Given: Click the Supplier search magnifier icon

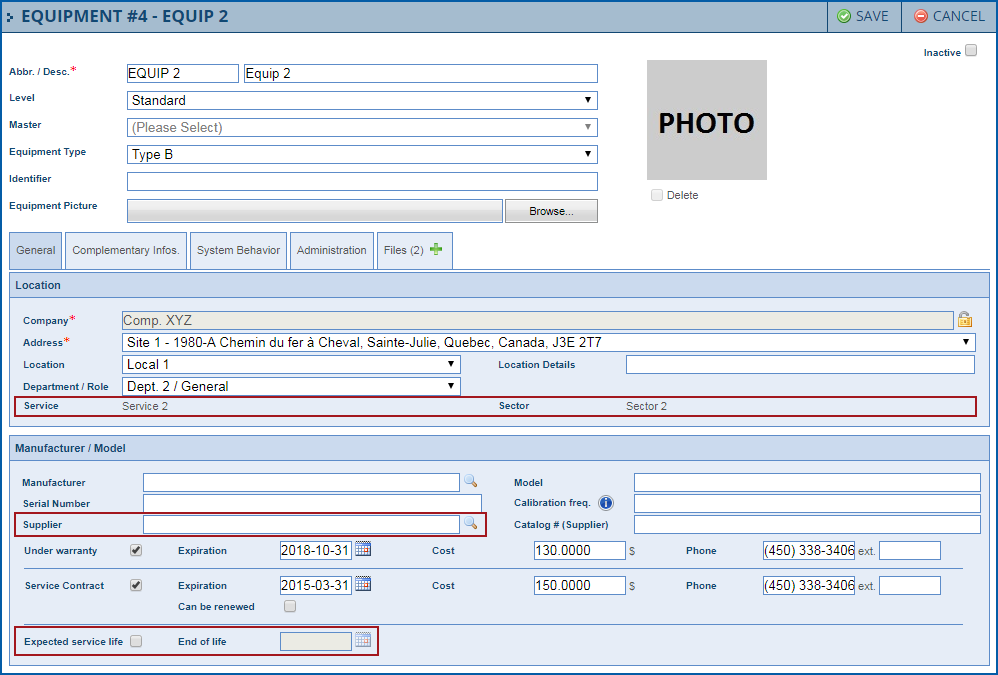Looking at the screenshot, I should coord(470,524).
